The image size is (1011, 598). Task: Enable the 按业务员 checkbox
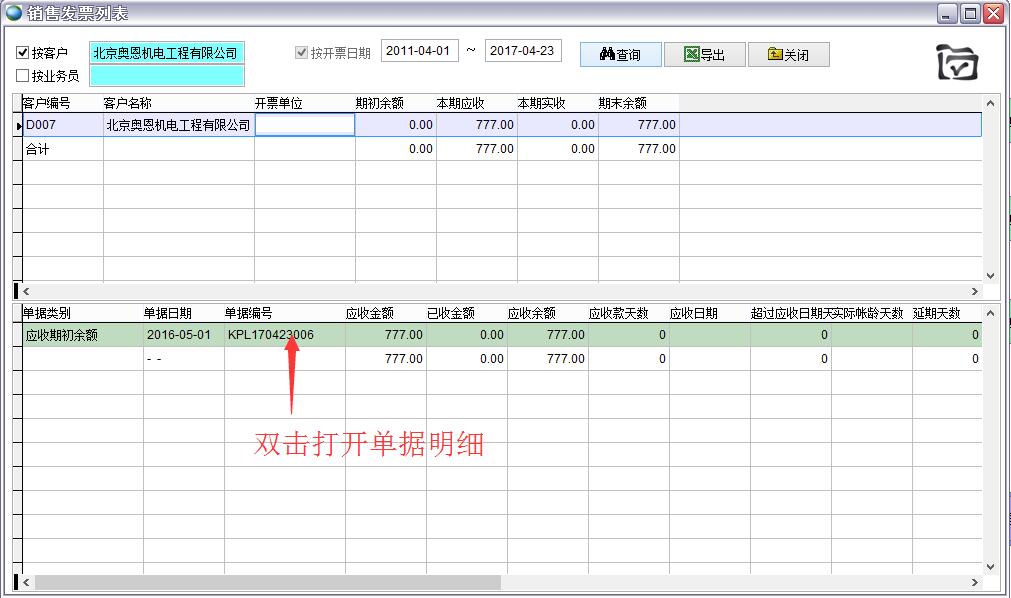(x=23, y=75)
